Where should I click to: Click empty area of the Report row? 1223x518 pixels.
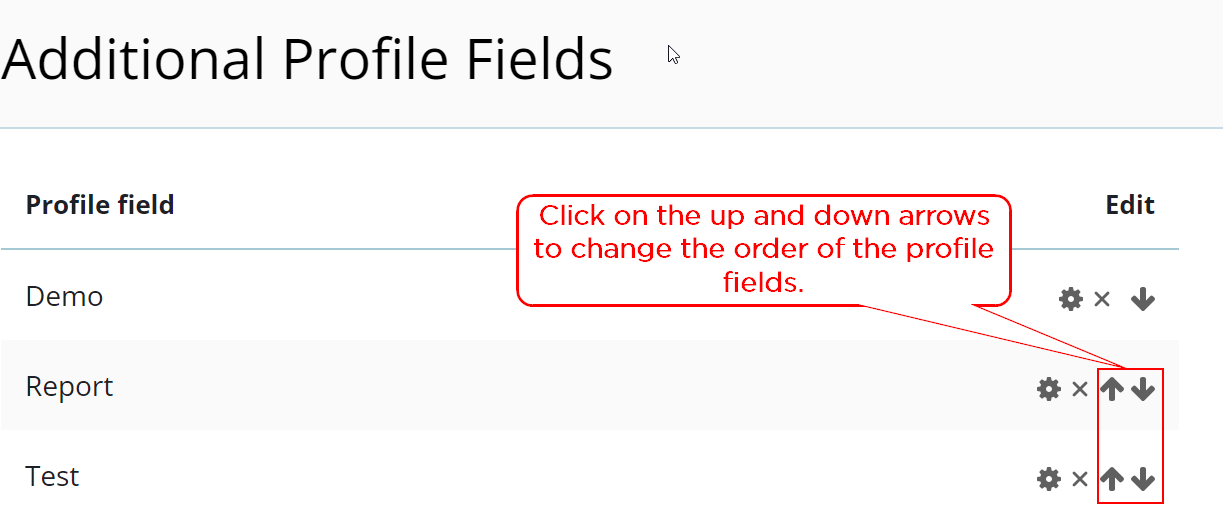(x=560, y=387)
